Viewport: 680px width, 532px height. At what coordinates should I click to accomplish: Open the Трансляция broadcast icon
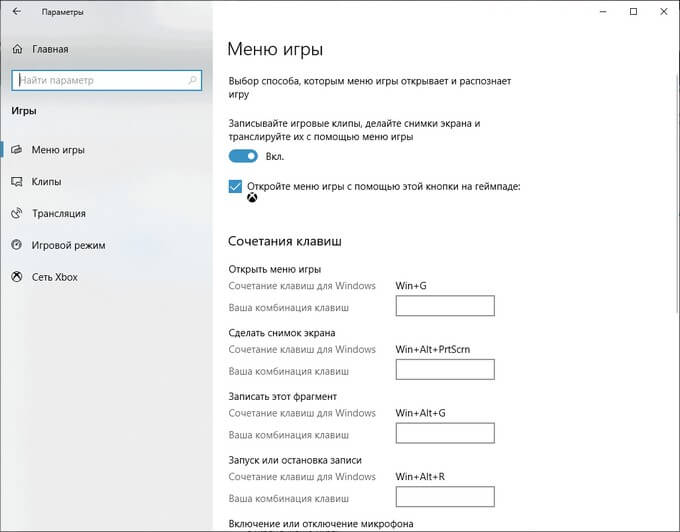tap(16, 213)
